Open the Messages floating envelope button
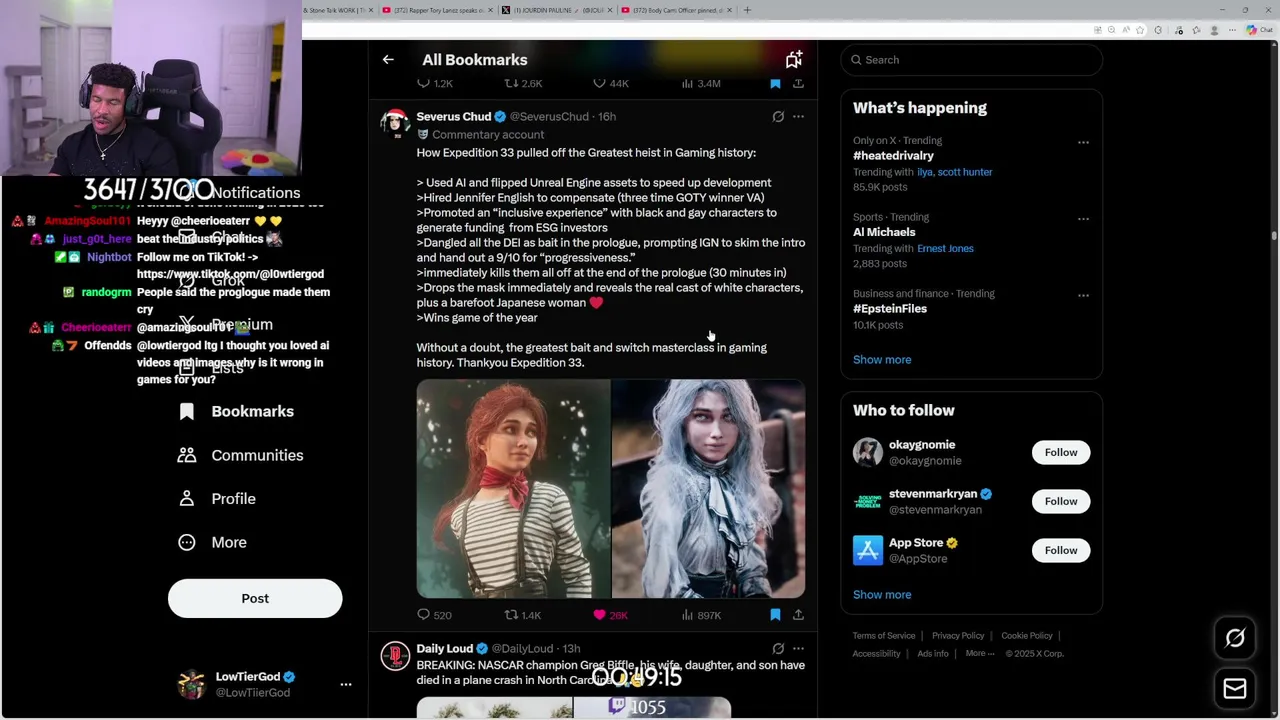The height and width of the screenshot is (720, 1280). click(x=1235, y=689)
